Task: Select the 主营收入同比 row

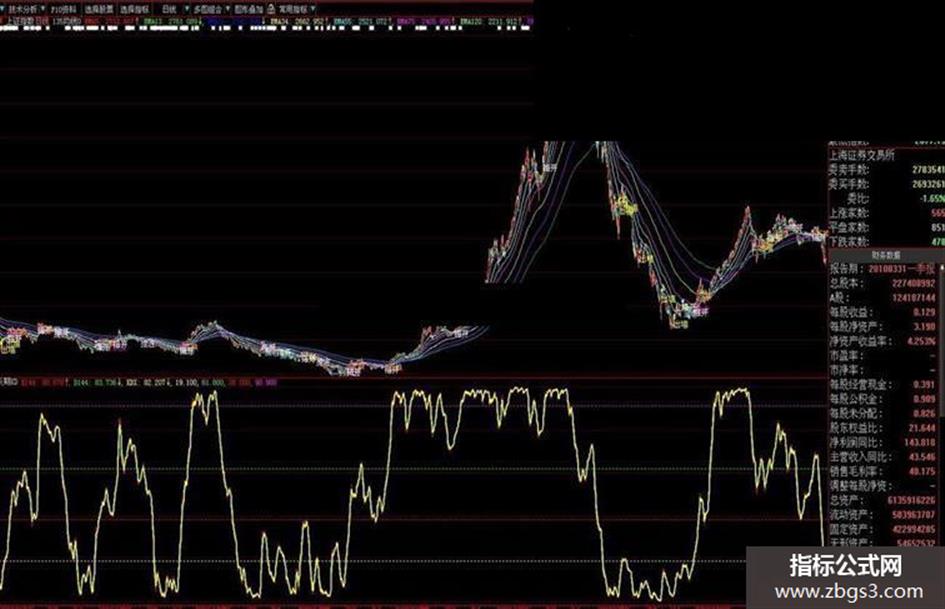Action: point(883,456)
